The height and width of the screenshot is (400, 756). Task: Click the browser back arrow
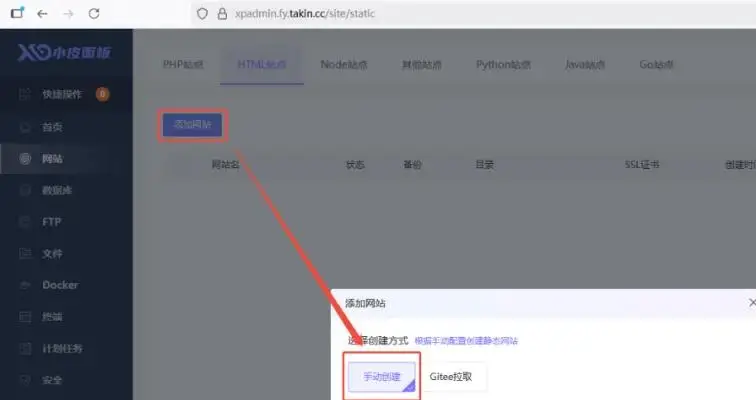tap(42, 13)
